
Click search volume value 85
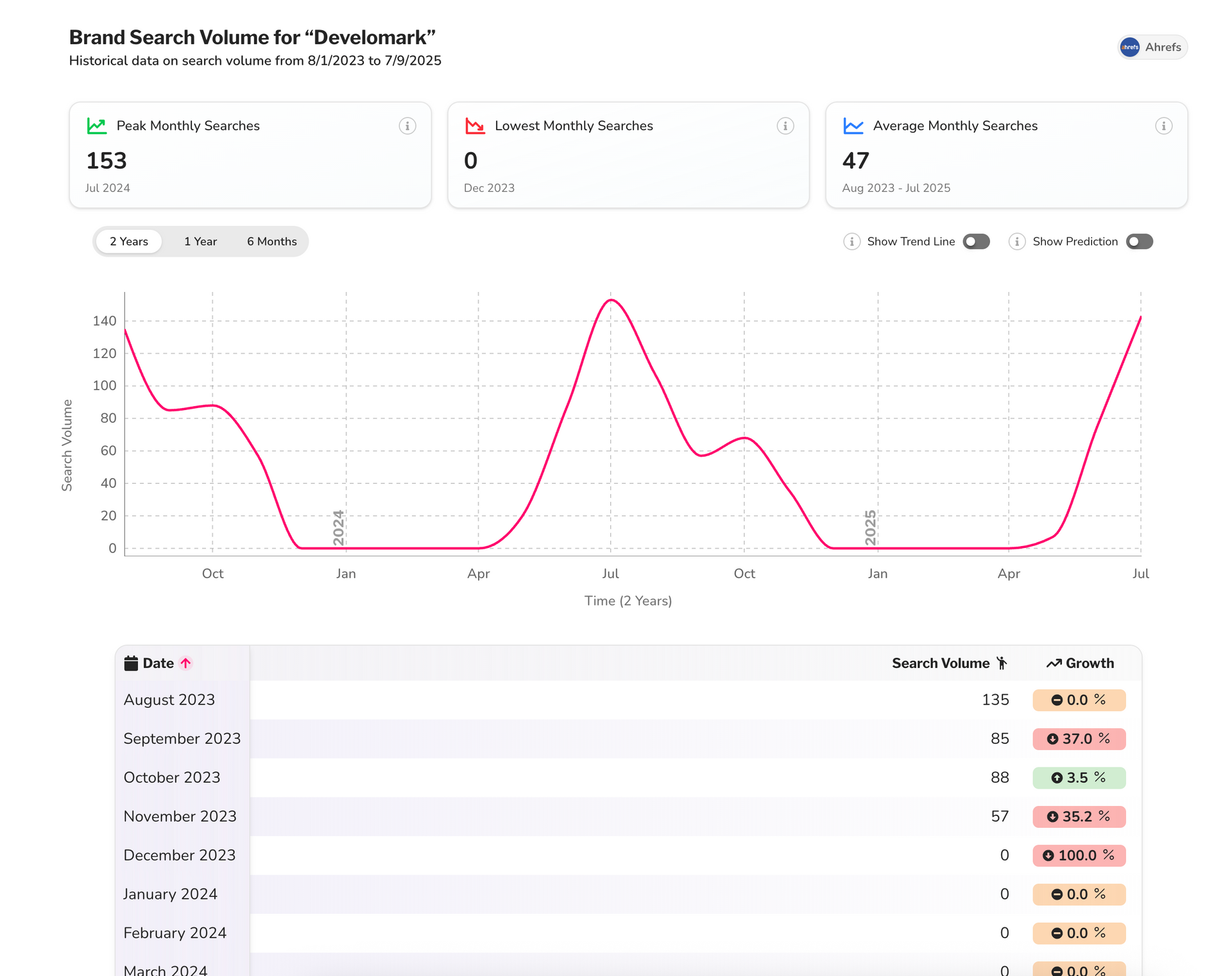coord(1000,739)
